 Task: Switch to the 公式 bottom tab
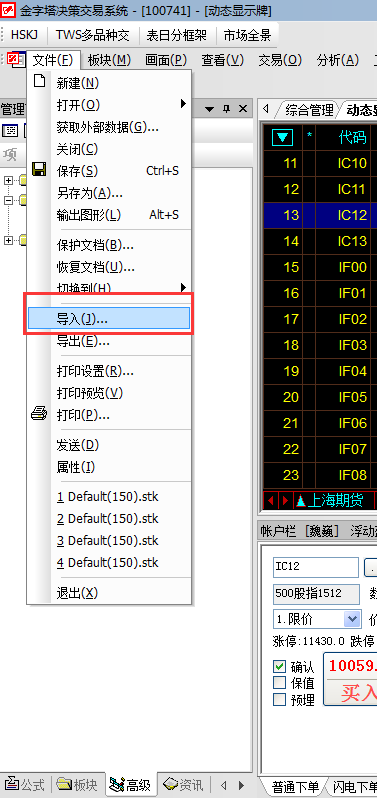tap(25, 784)
